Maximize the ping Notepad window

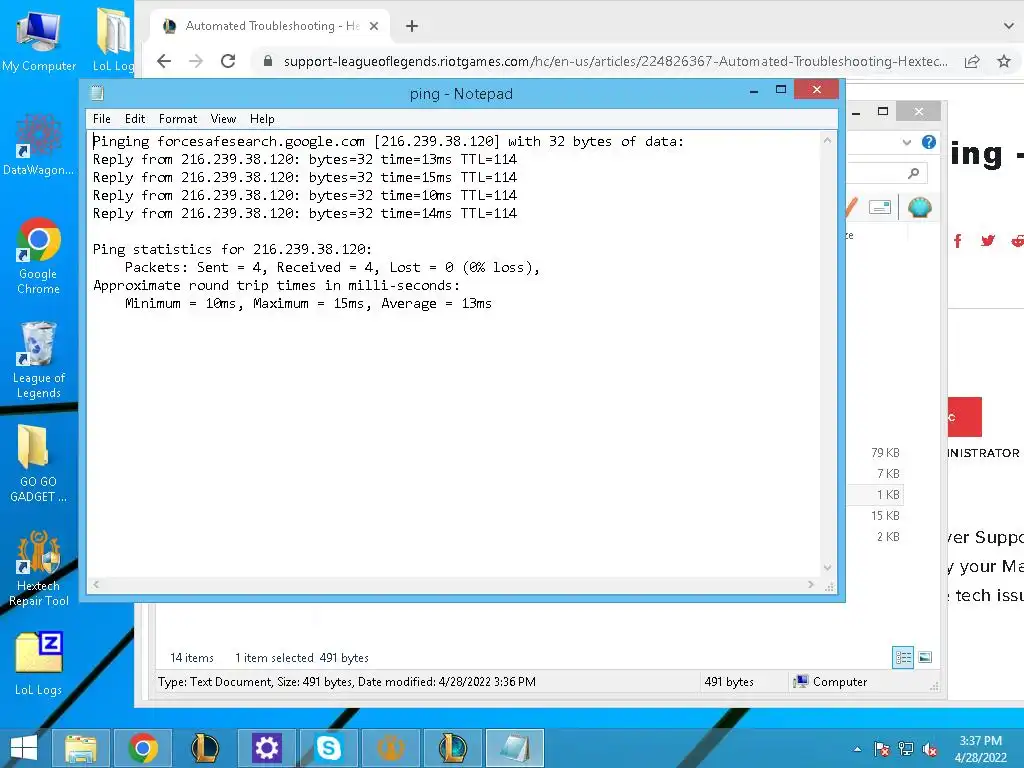tap(780, 89)
